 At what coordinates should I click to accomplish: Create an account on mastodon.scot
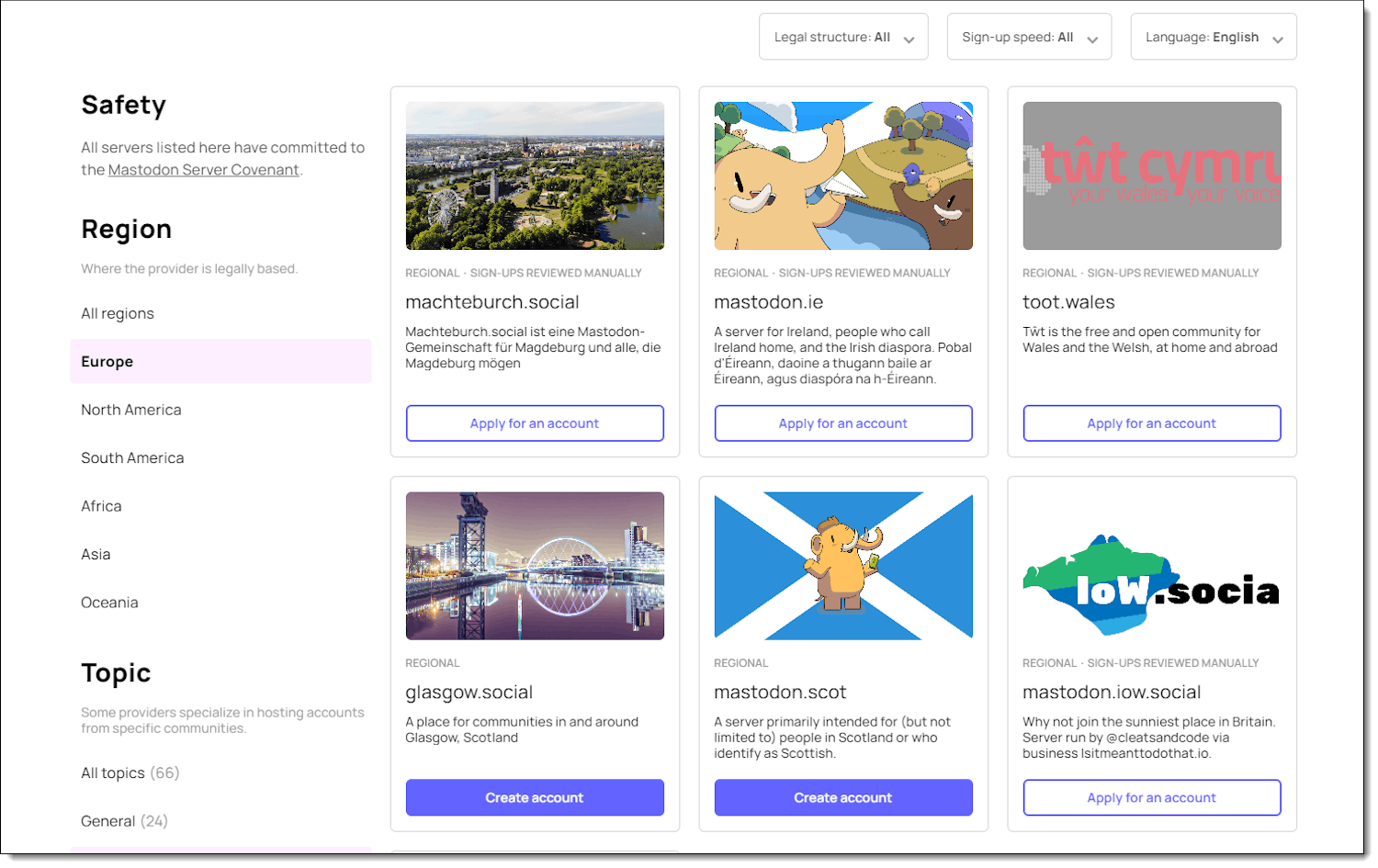click(x=842, y=797)
